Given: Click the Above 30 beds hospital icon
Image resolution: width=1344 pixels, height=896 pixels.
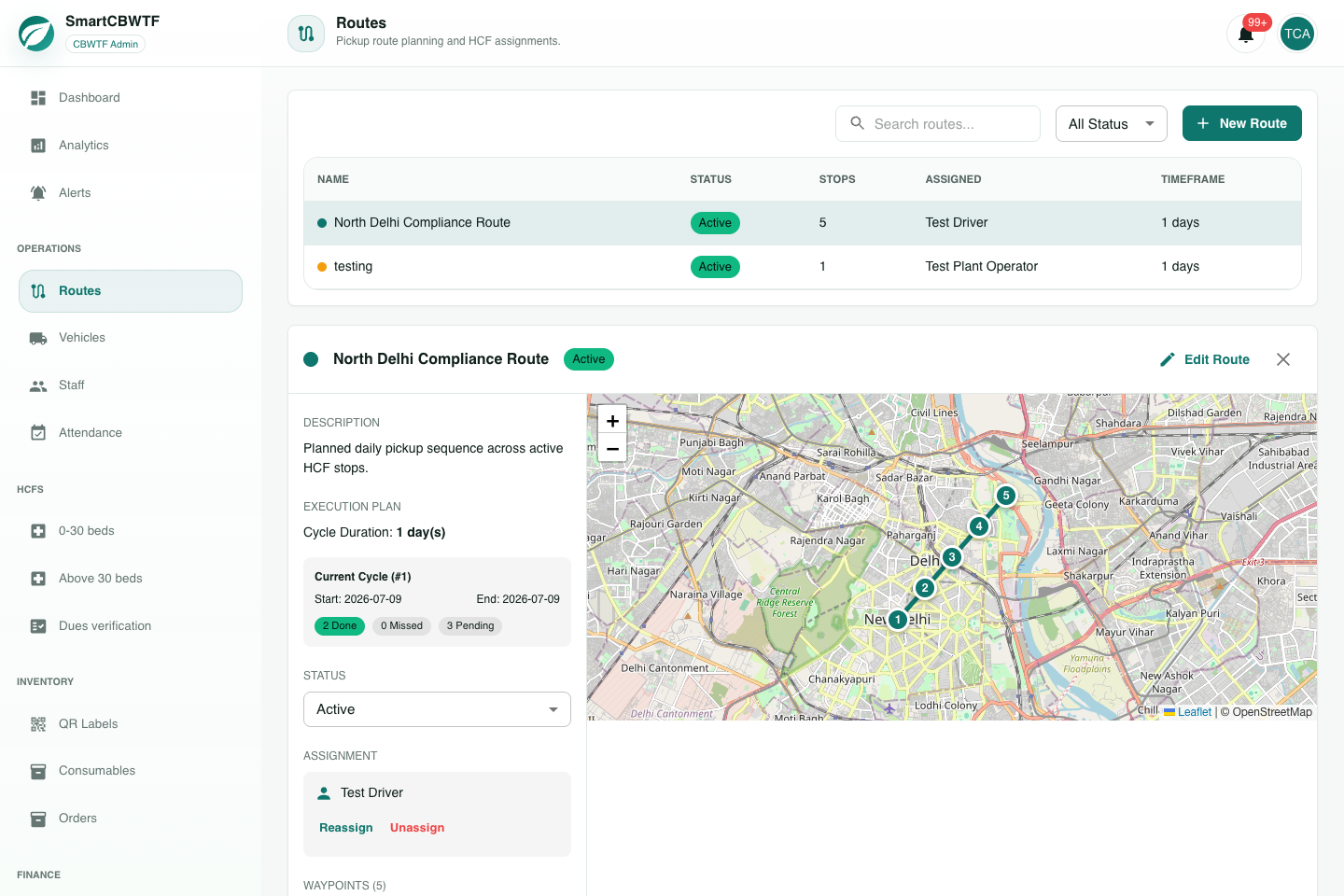Looking at the screenshot, I should pyautogui.click(x=38, y=579).
